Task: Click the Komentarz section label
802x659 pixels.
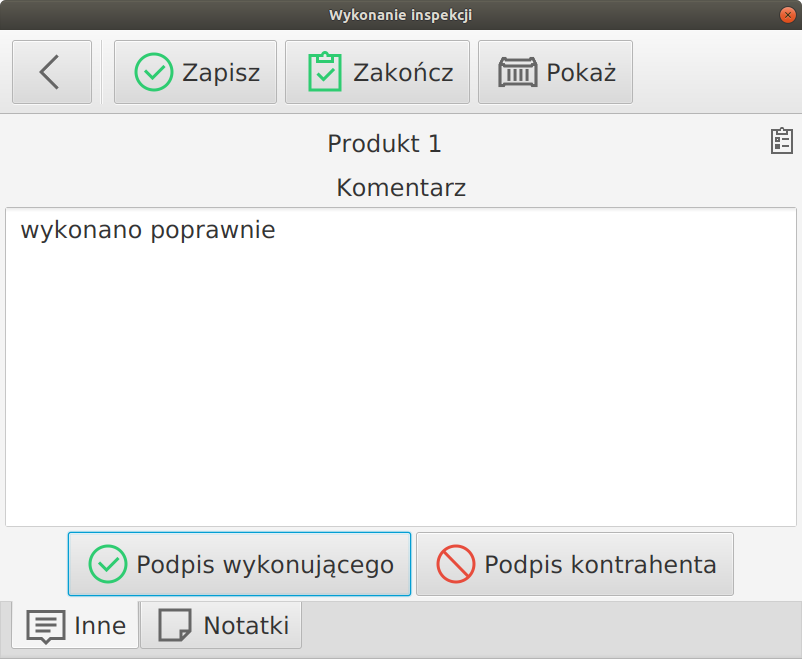Action: 400,187
